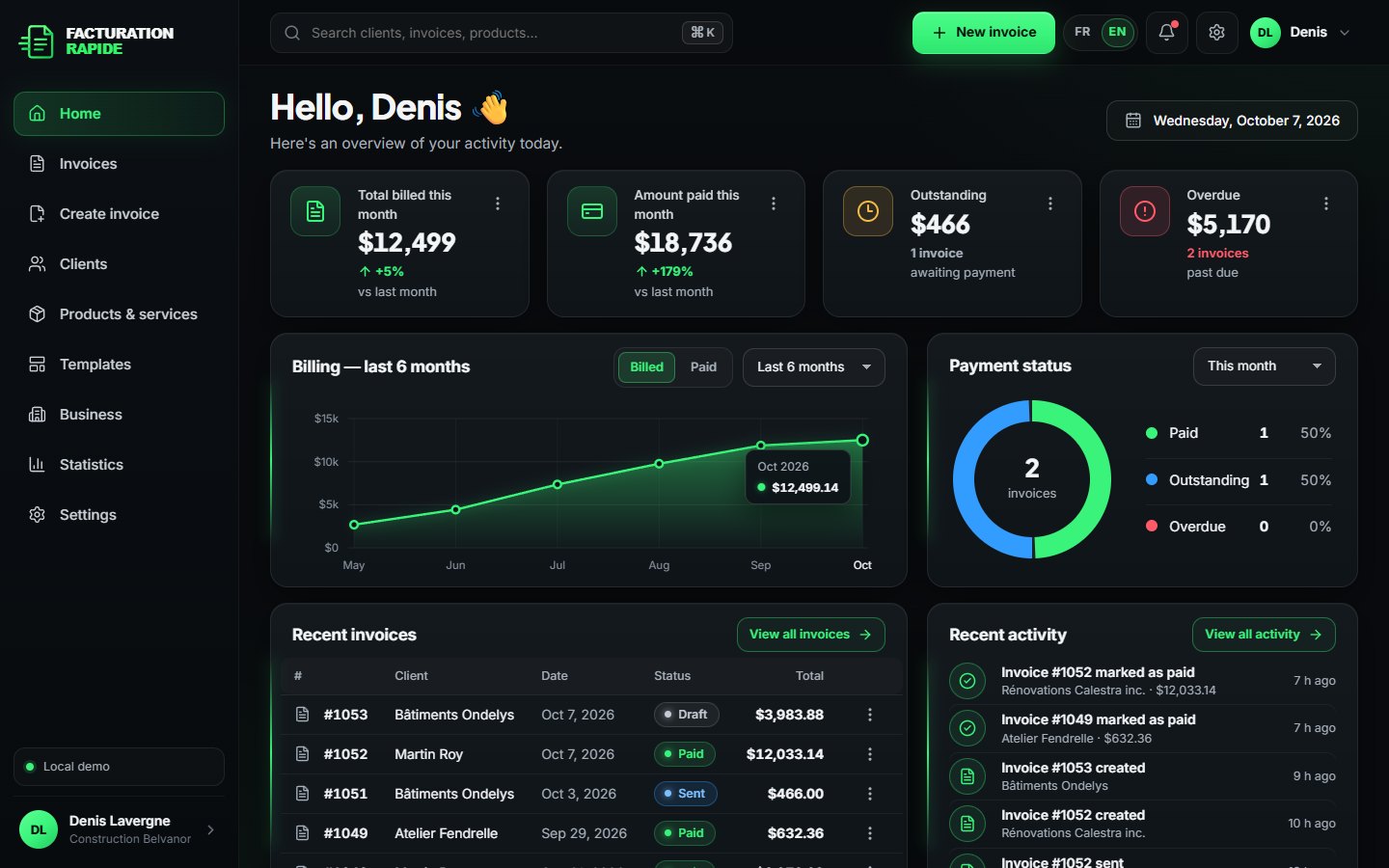Open the "Invoice #1049 marked as paid" activity
Screen dimensions: 1389x868
[1142, 728]
